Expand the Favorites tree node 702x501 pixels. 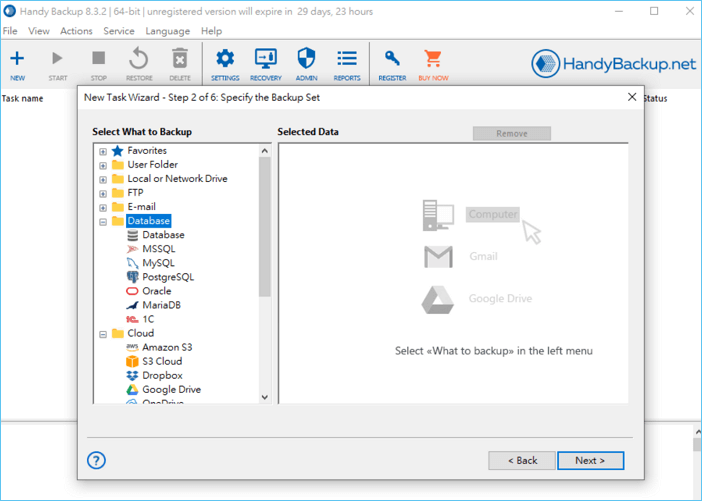[x=103, y=151]
